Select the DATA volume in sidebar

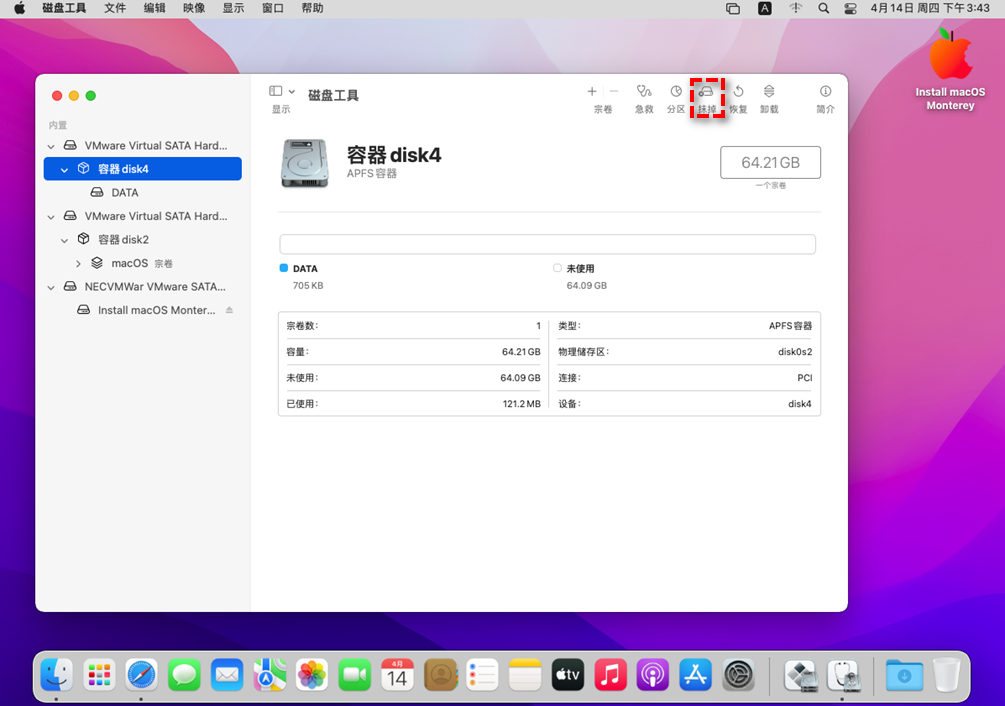click(x=142, y=192)
